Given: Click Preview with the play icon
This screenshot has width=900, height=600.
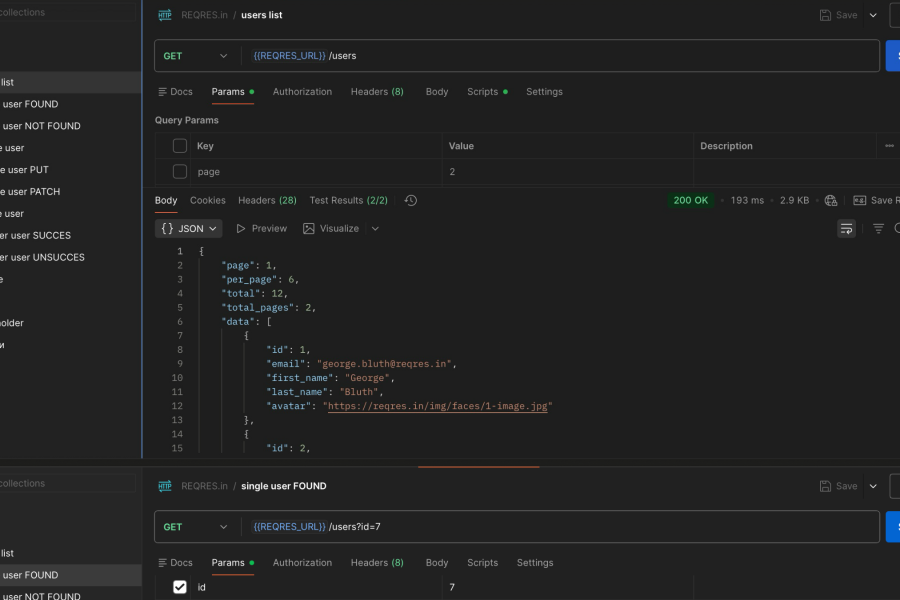Looking at the screenshot, I should point(262,228).
